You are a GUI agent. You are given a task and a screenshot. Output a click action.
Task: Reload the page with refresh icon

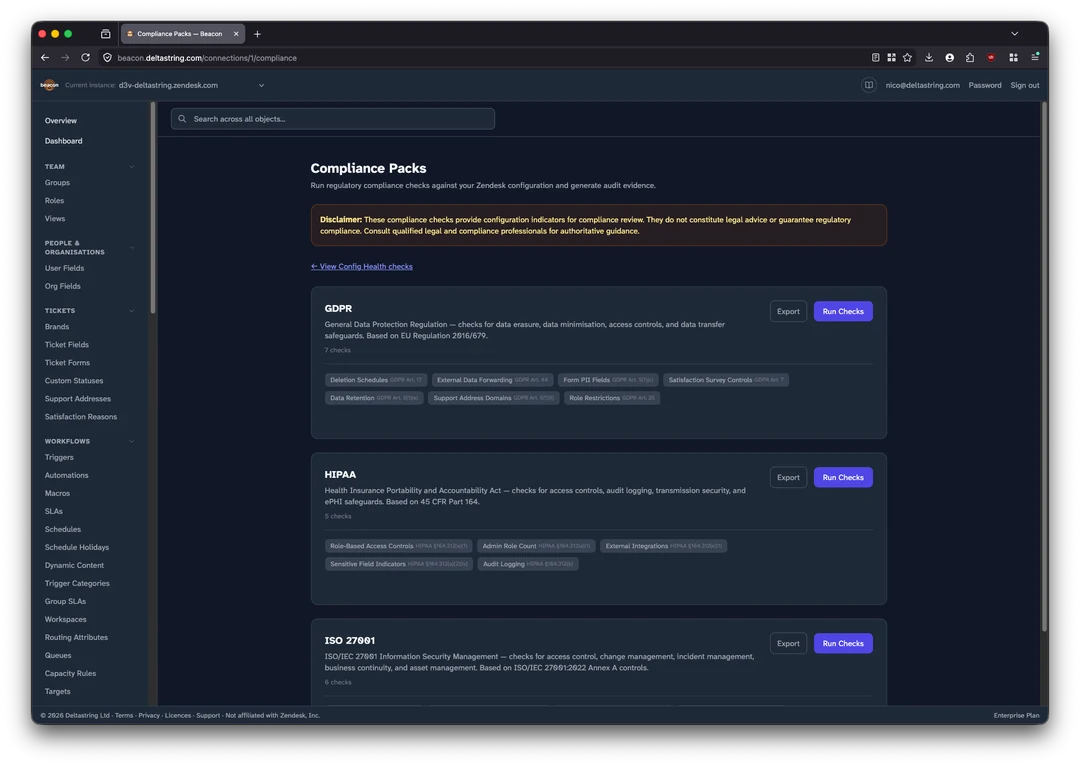[85, 58]
